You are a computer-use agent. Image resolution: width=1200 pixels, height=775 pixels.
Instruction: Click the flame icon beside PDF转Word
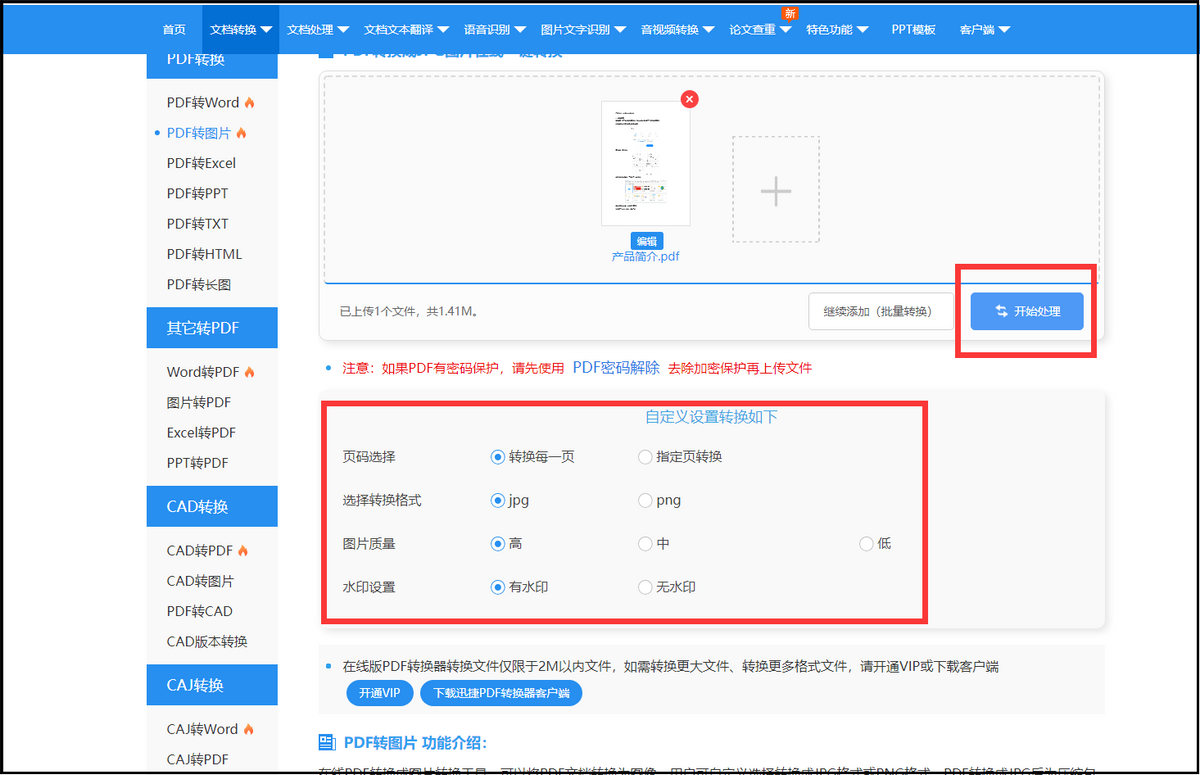tap(250, 103)
